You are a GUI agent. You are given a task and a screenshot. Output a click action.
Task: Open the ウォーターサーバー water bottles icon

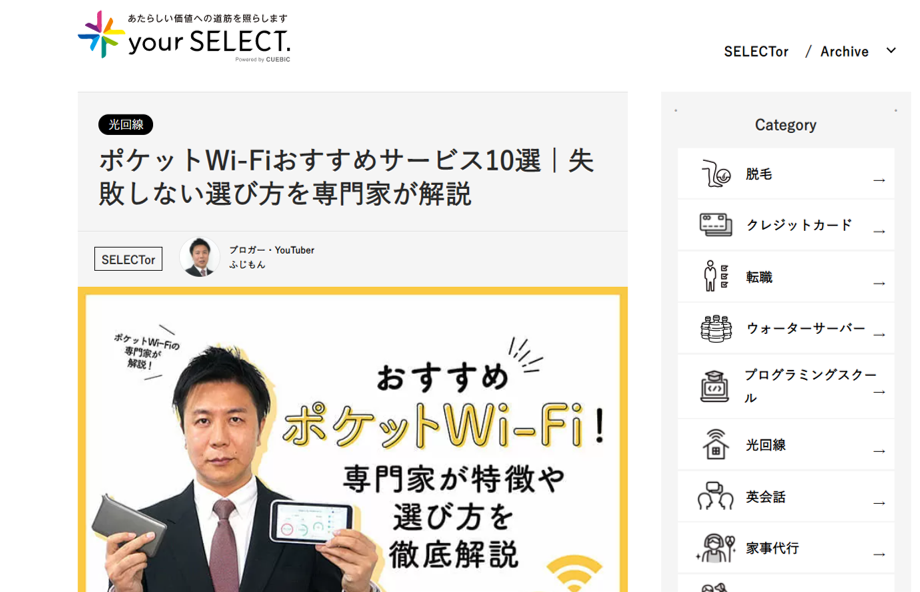coord(716,328)
